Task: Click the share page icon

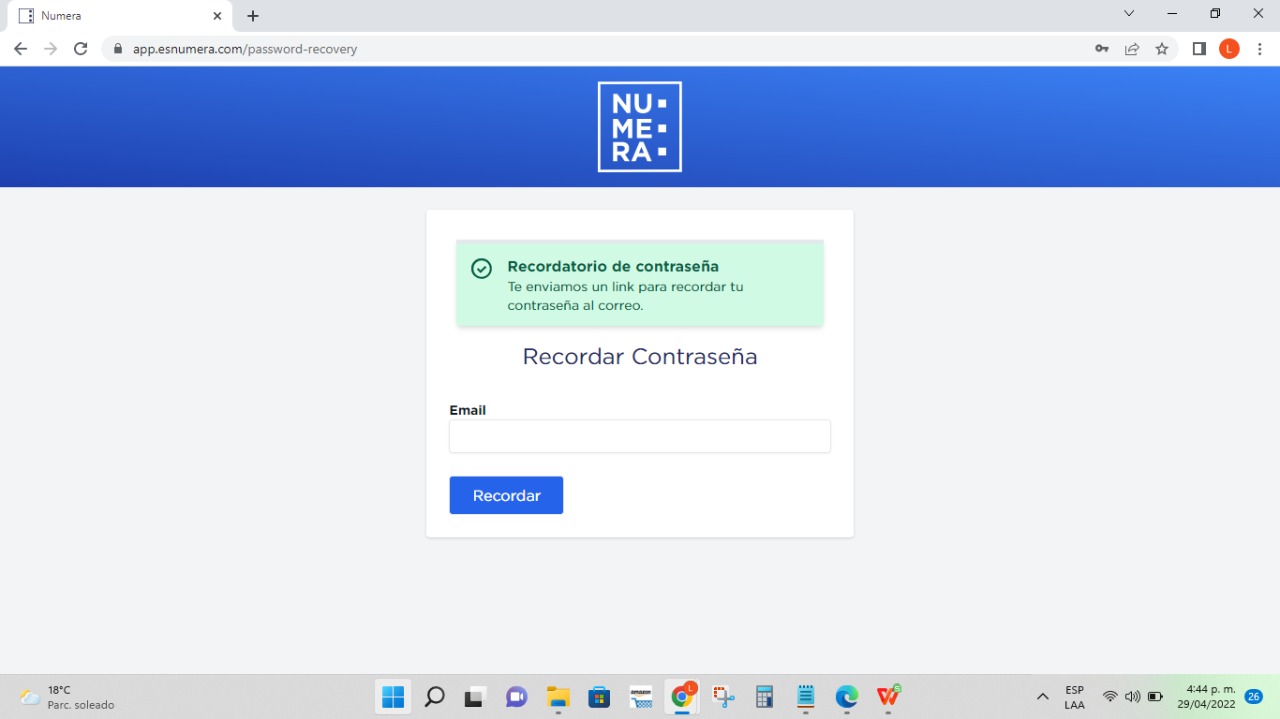Action: click(1132, 49)
